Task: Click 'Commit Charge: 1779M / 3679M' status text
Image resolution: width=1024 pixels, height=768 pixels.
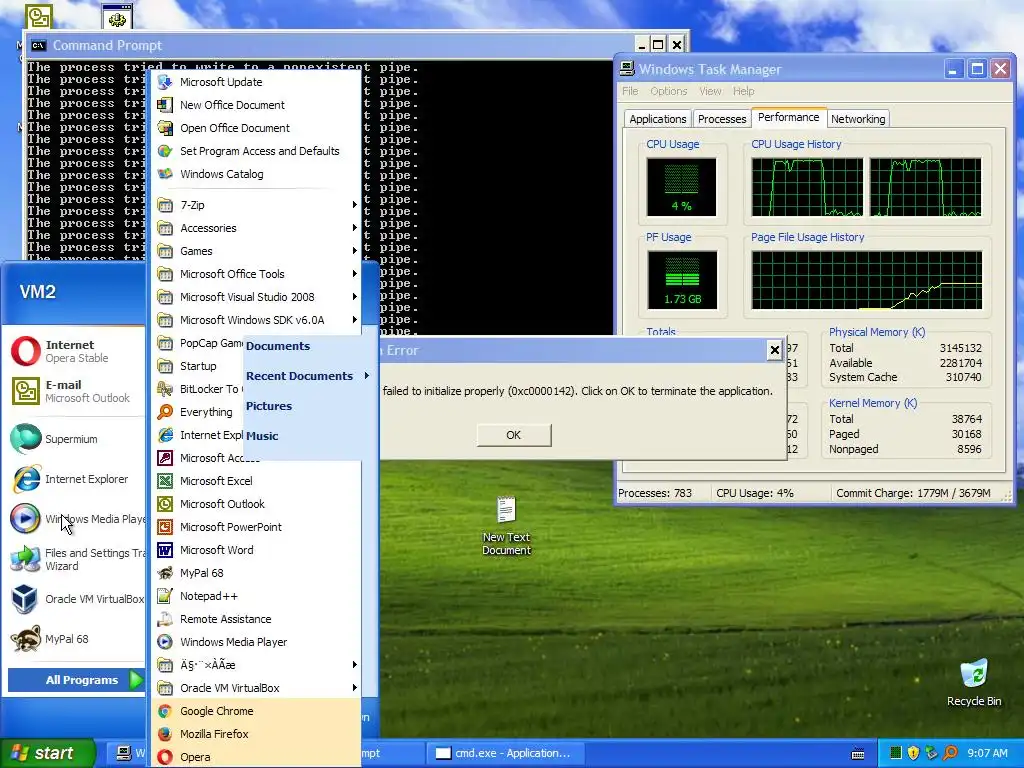Action: pos(913,493)
